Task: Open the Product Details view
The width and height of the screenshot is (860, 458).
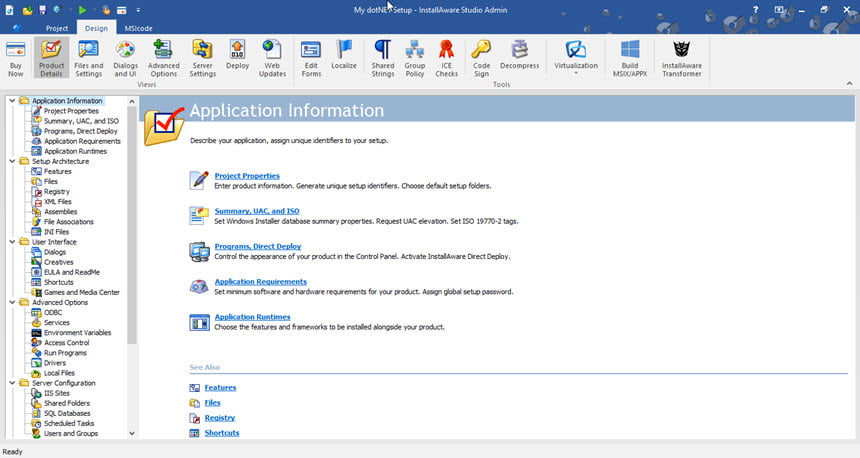Action: [x=51, y=58]
